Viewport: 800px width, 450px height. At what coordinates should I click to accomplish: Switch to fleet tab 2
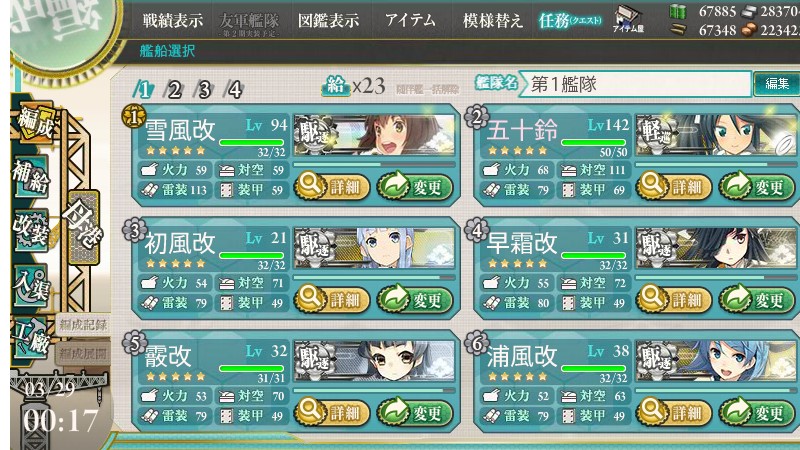(x=174, y=90)
